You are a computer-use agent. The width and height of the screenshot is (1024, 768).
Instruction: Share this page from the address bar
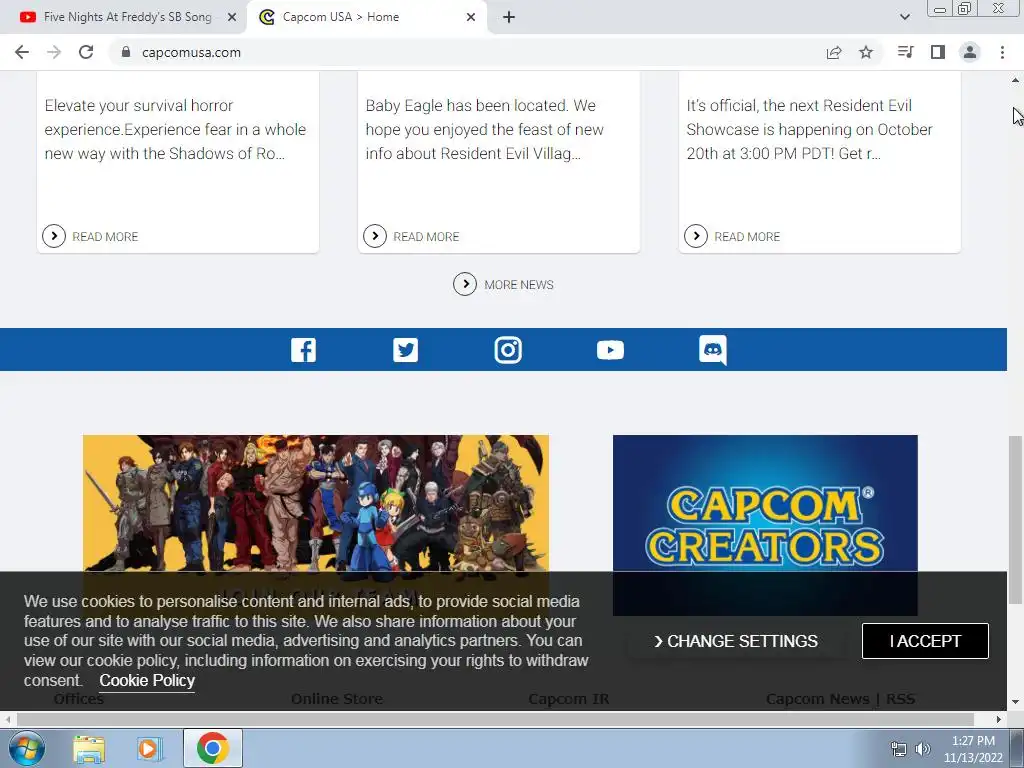click(x=834, y=52)
